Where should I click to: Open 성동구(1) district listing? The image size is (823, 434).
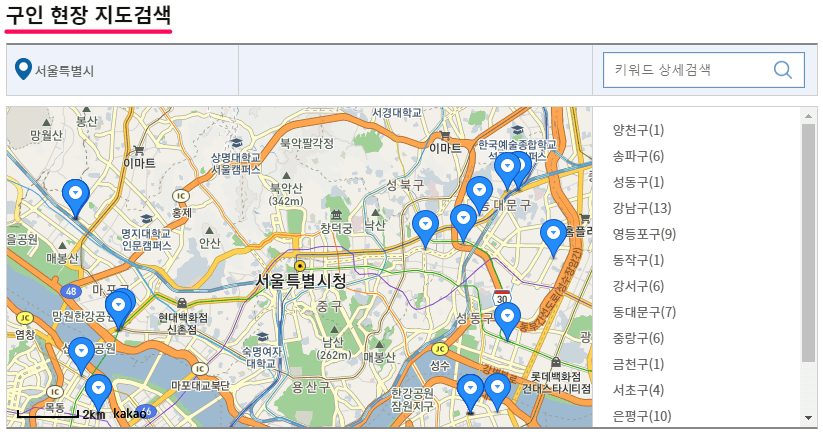pos(638,182)
